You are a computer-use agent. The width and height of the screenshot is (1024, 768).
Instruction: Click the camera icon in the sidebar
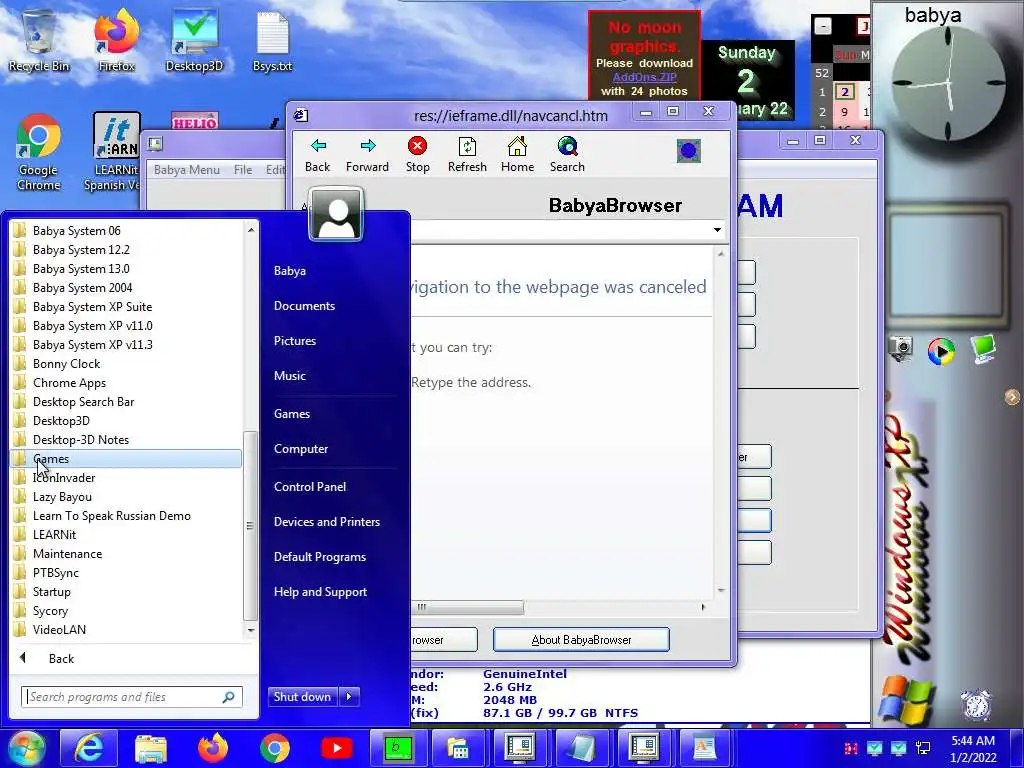pos(901,348)
